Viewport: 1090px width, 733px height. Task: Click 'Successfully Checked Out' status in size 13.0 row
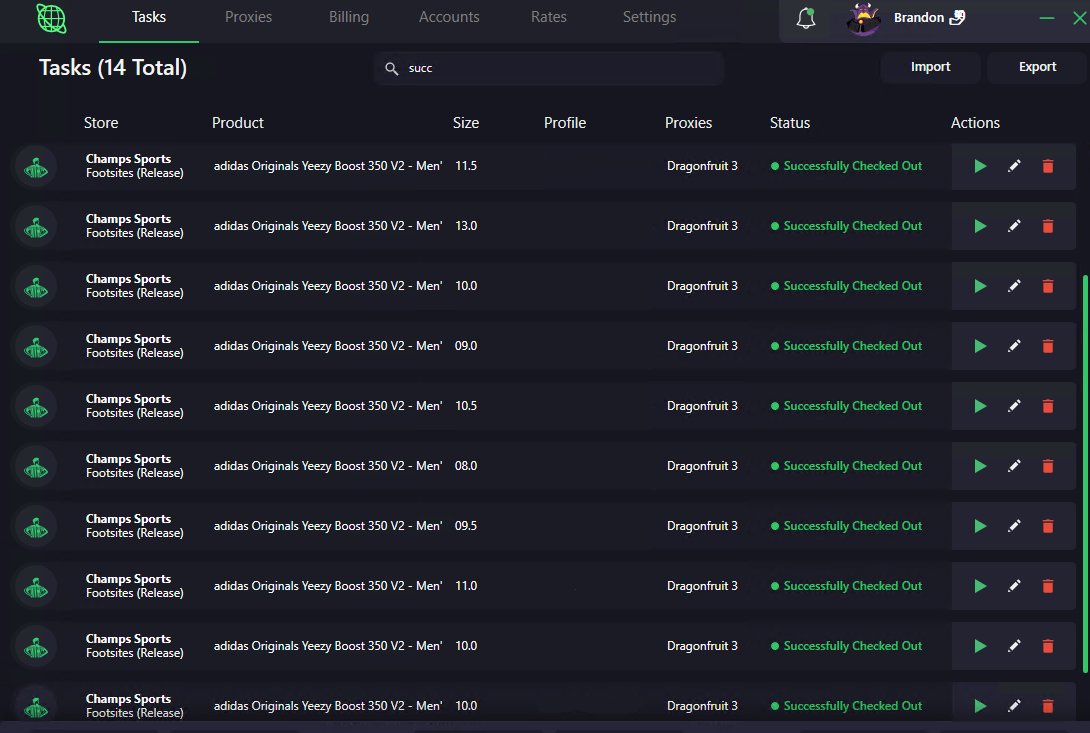click(x=852, y=226)
